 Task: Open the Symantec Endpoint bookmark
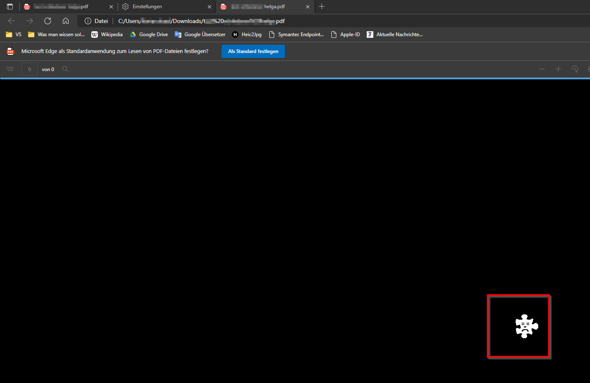pos(296,35)
